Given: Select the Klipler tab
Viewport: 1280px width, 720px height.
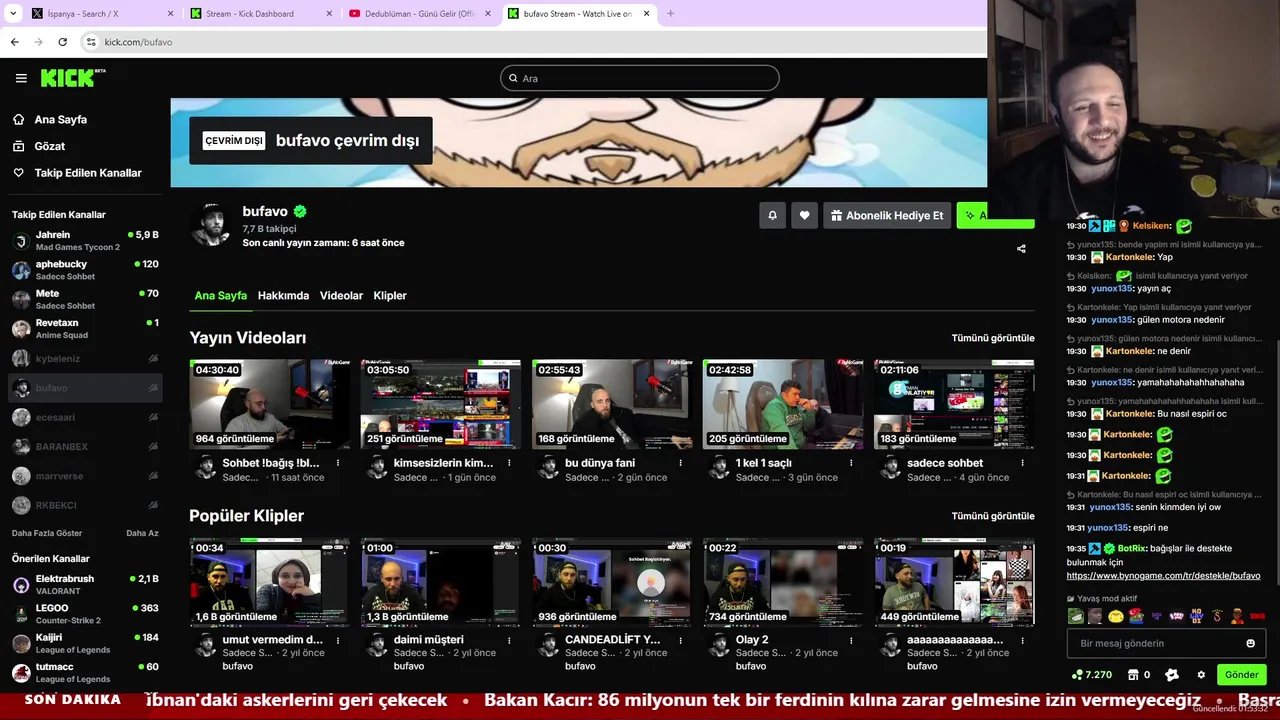Looking at the screenshot, I should 390,296.
